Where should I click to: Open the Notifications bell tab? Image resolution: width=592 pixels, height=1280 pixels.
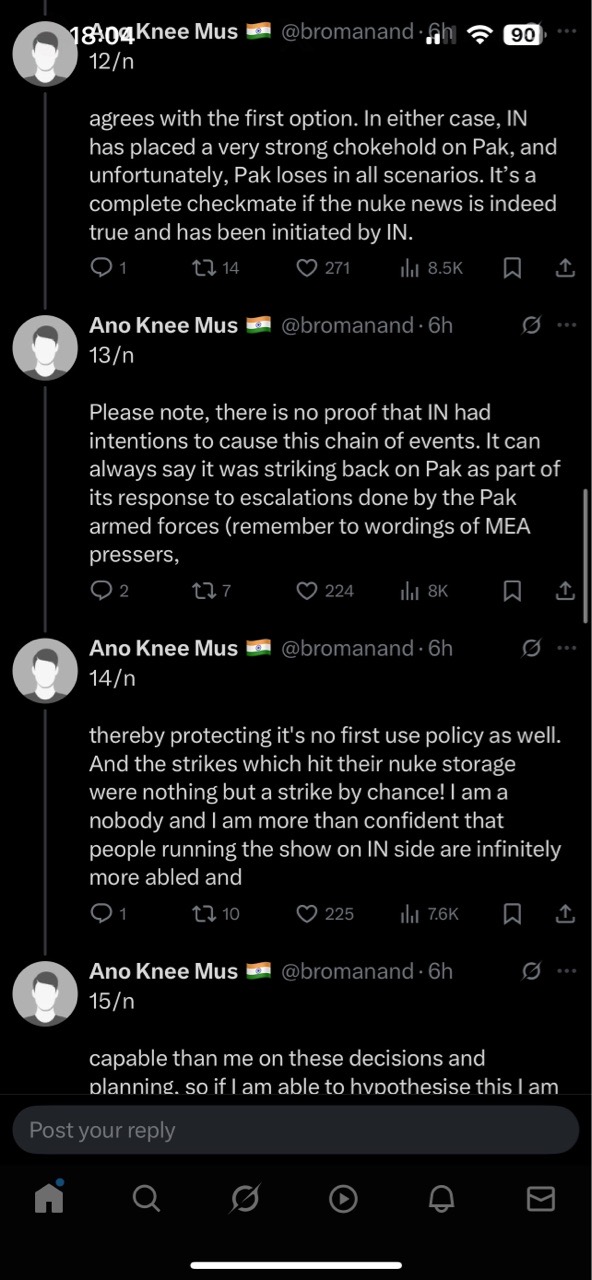tap(442, 1198)
